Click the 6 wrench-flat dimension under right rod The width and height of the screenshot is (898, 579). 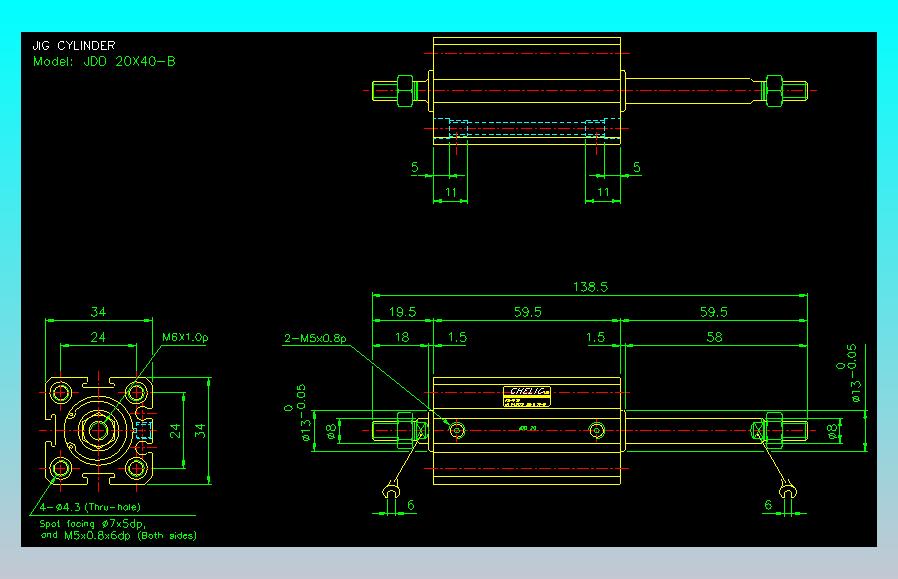tap(769, 505)
